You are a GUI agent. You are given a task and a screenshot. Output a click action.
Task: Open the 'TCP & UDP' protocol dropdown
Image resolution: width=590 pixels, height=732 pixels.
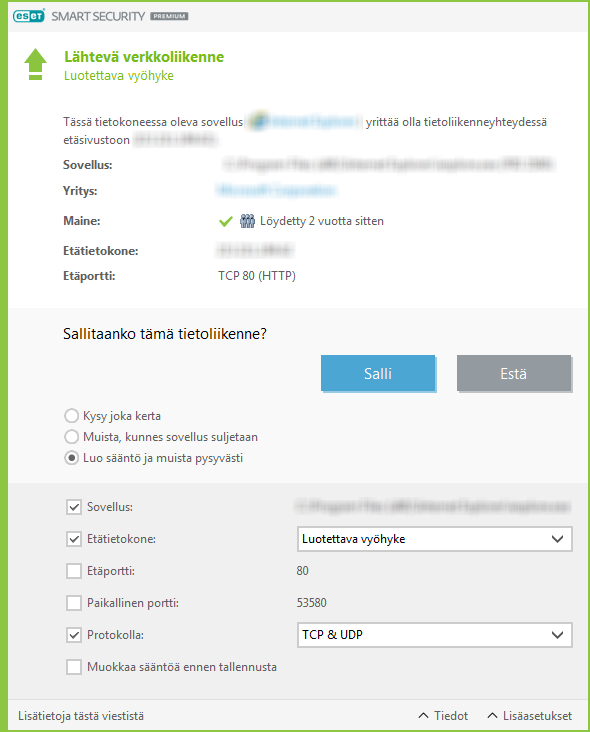(x=435, y=634)
